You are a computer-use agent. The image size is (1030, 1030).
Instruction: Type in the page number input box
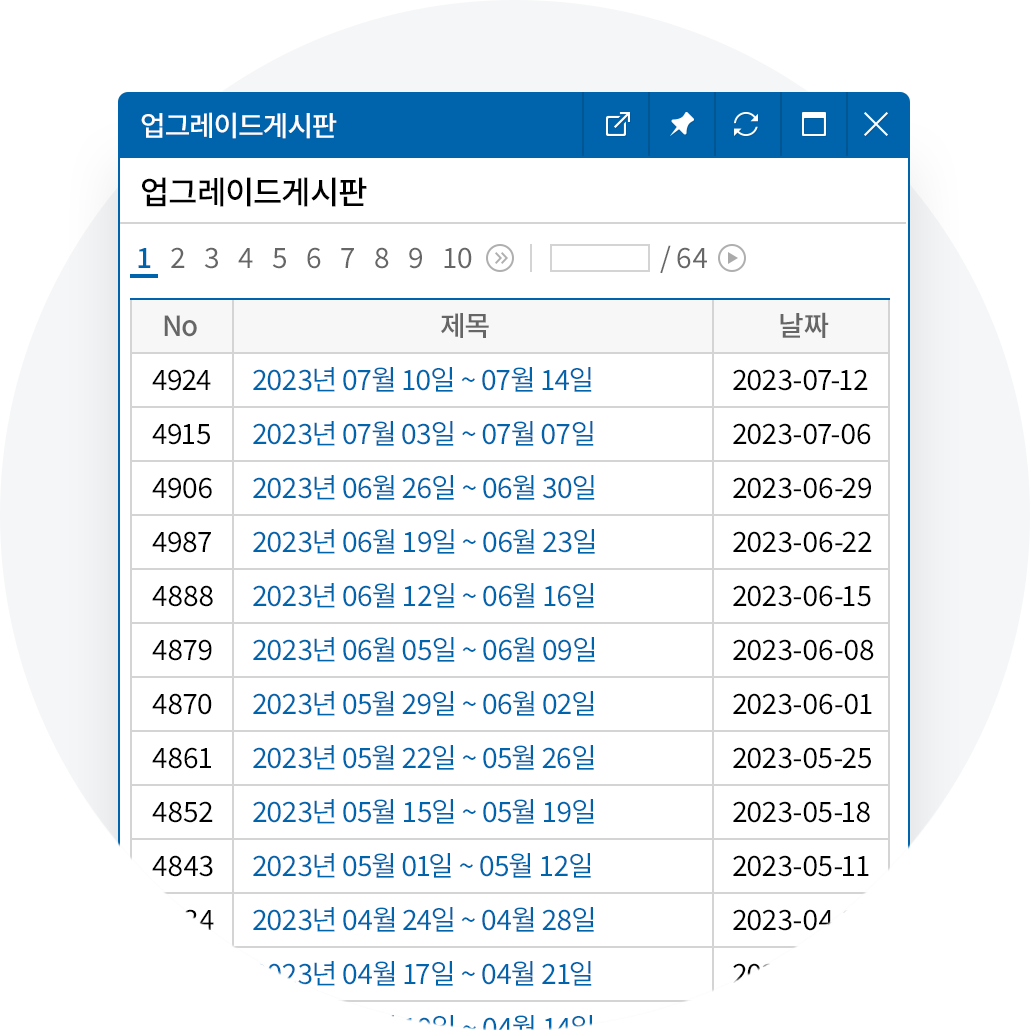point(600,259)
